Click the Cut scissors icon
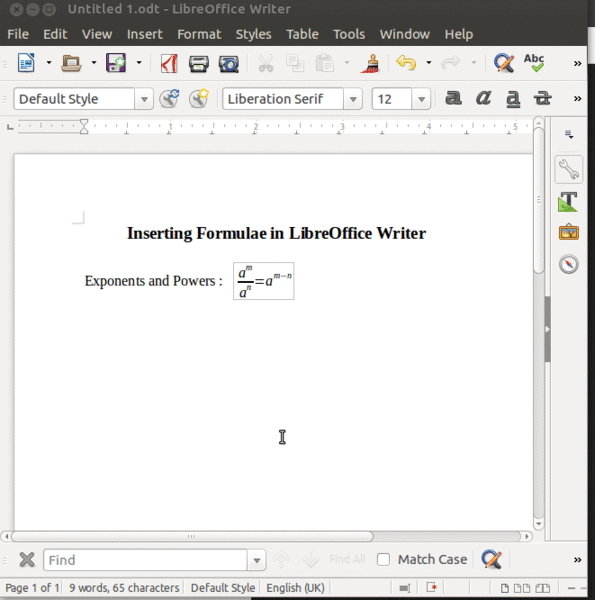Screen dimensions: 595x600 coord(266,63)
